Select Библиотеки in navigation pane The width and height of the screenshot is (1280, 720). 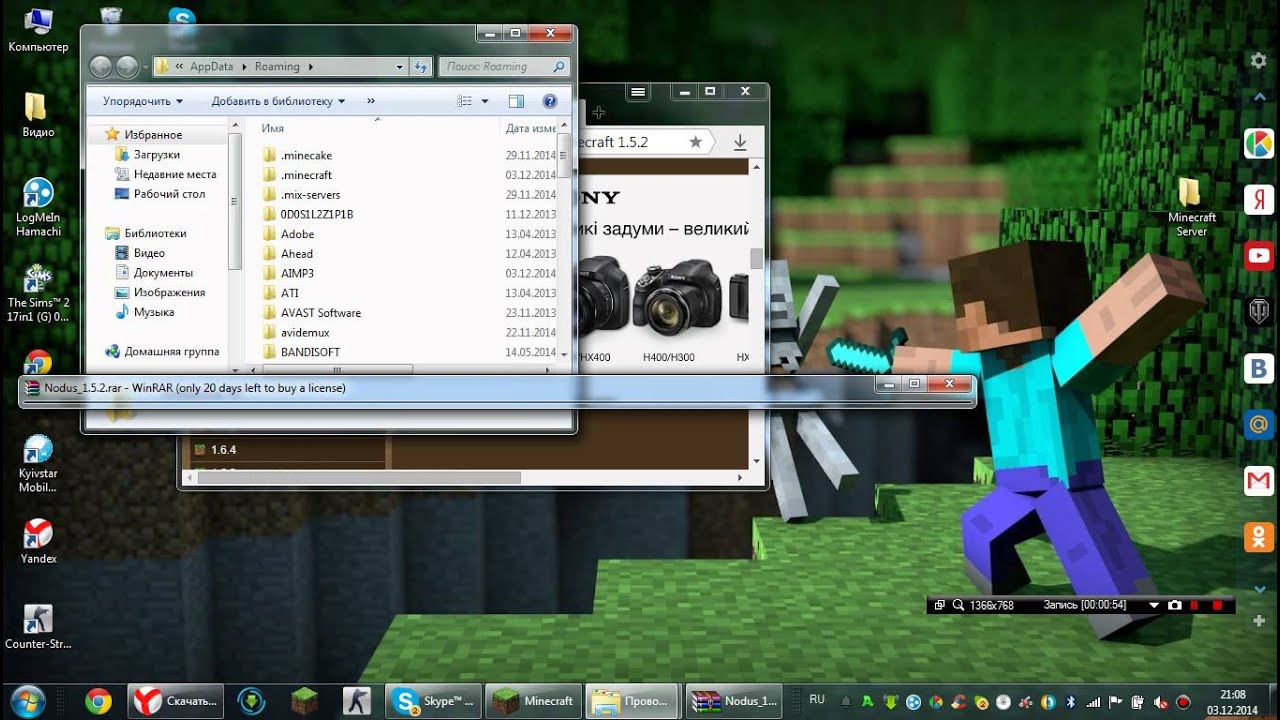coord(155,233)
